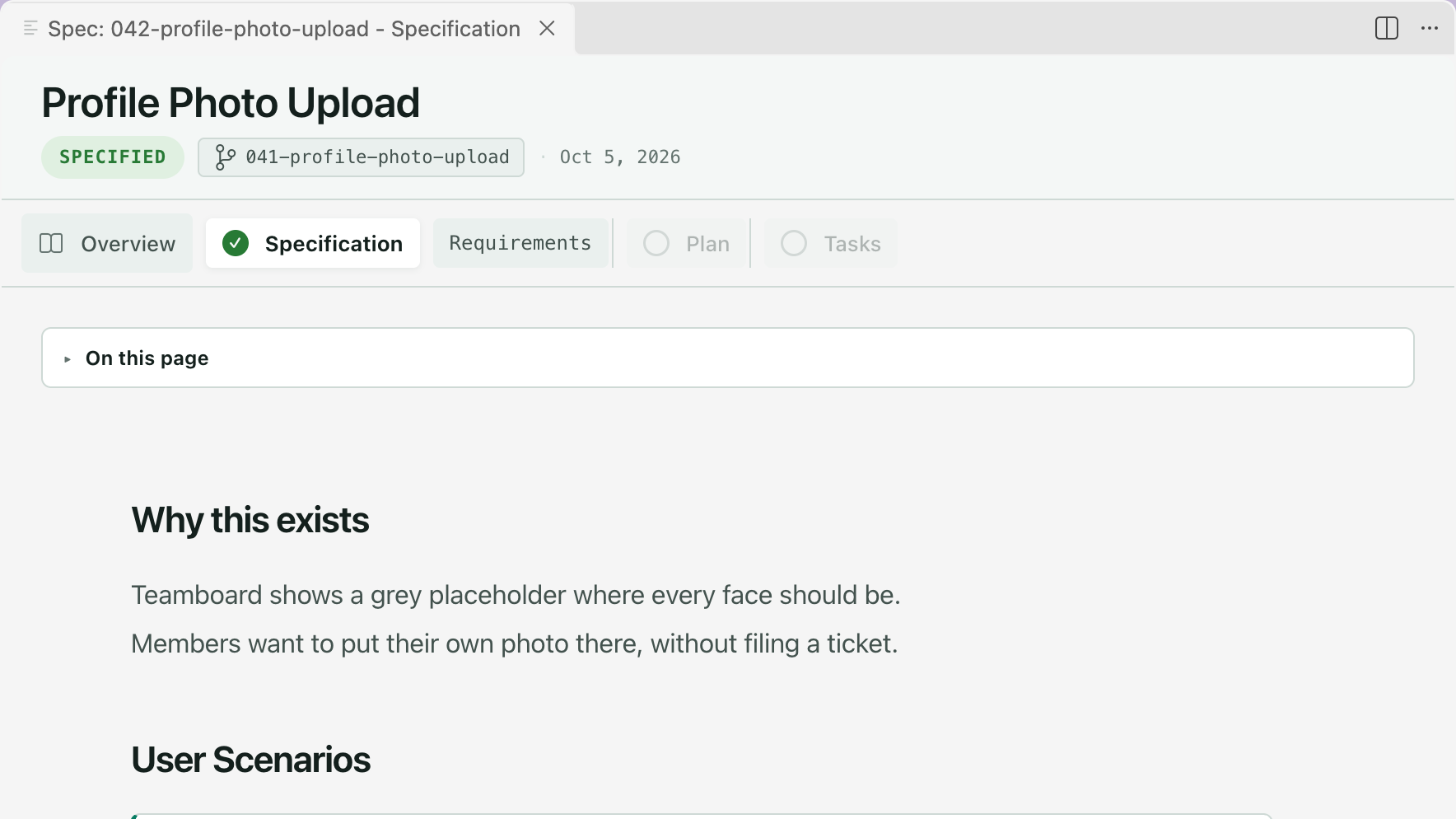Click the User Scenarios heading
The image size is (1456, 819).
pyautogui.click(x=251, y=760)
